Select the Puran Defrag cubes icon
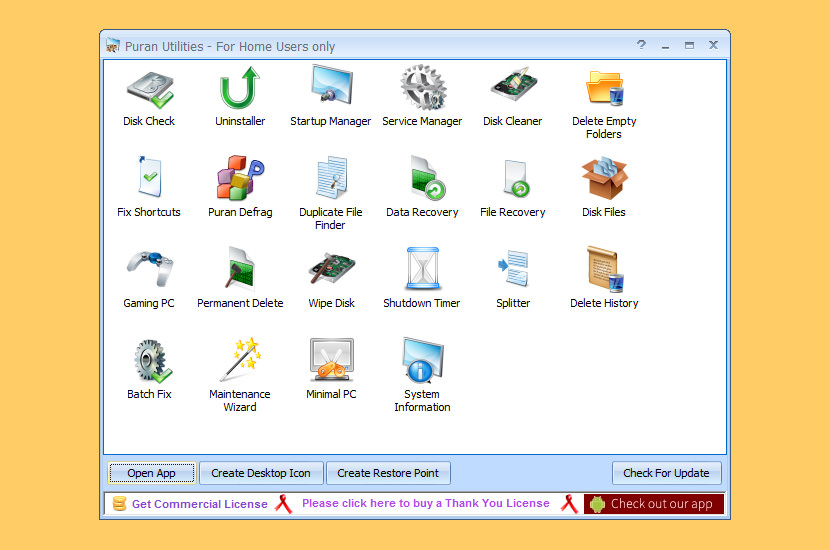The width and height of the screenshot is (830, 550). coord(240,177)
